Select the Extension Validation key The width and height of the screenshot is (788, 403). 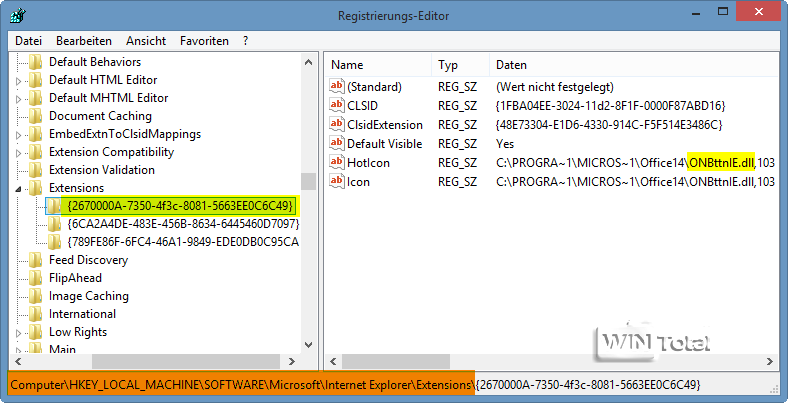coord(102,170)
